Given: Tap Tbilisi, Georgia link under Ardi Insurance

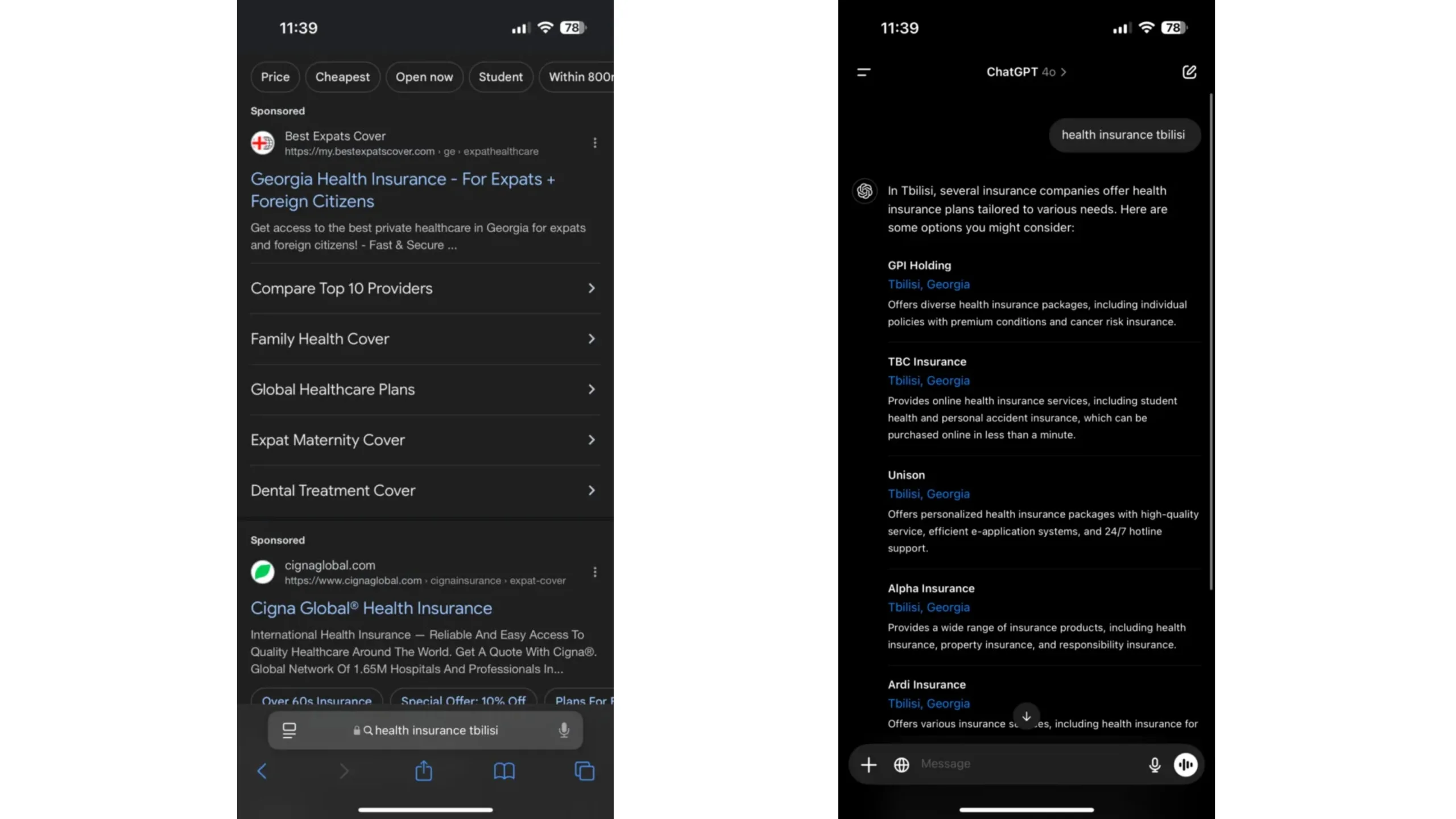Looking at the screenshot, I should tap(929, 704).
